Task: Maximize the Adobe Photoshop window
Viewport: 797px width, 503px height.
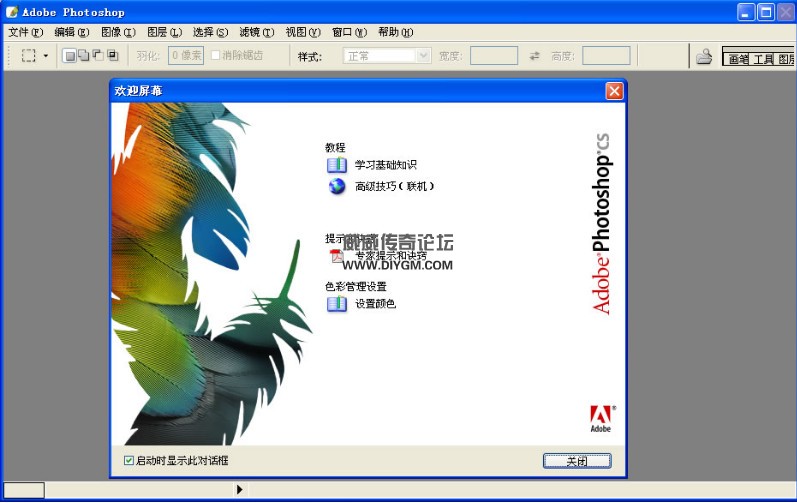Action: (x=766, y=12)
